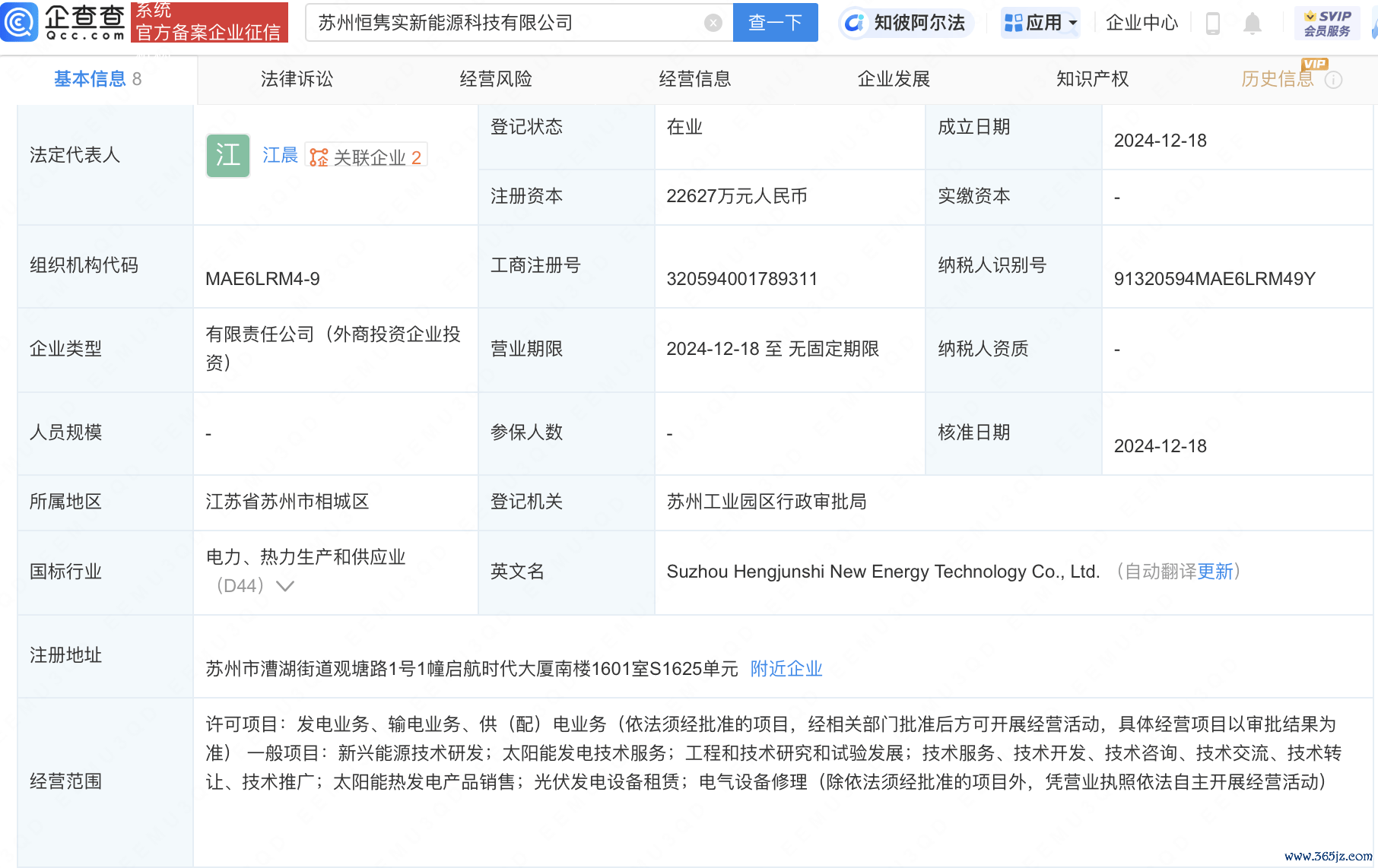Switch to the 历史信息 VIP tab
Image resolution: width=1378 pixels, height=868 pixels.
coord(1278,79)
